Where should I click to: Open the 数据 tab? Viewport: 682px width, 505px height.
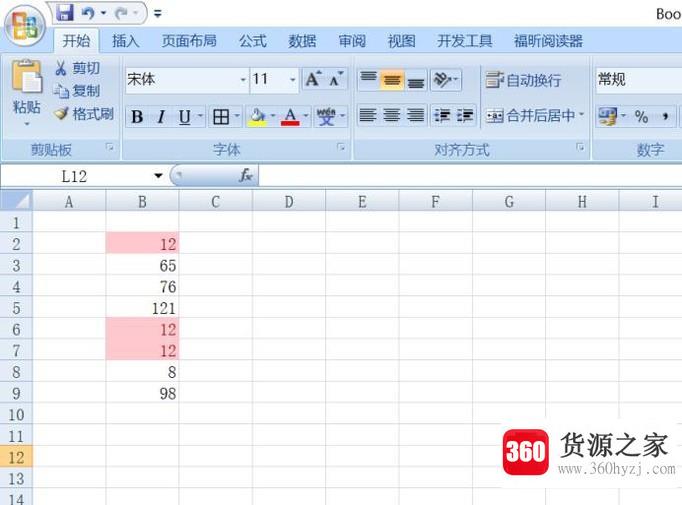(x=302, y=41)
